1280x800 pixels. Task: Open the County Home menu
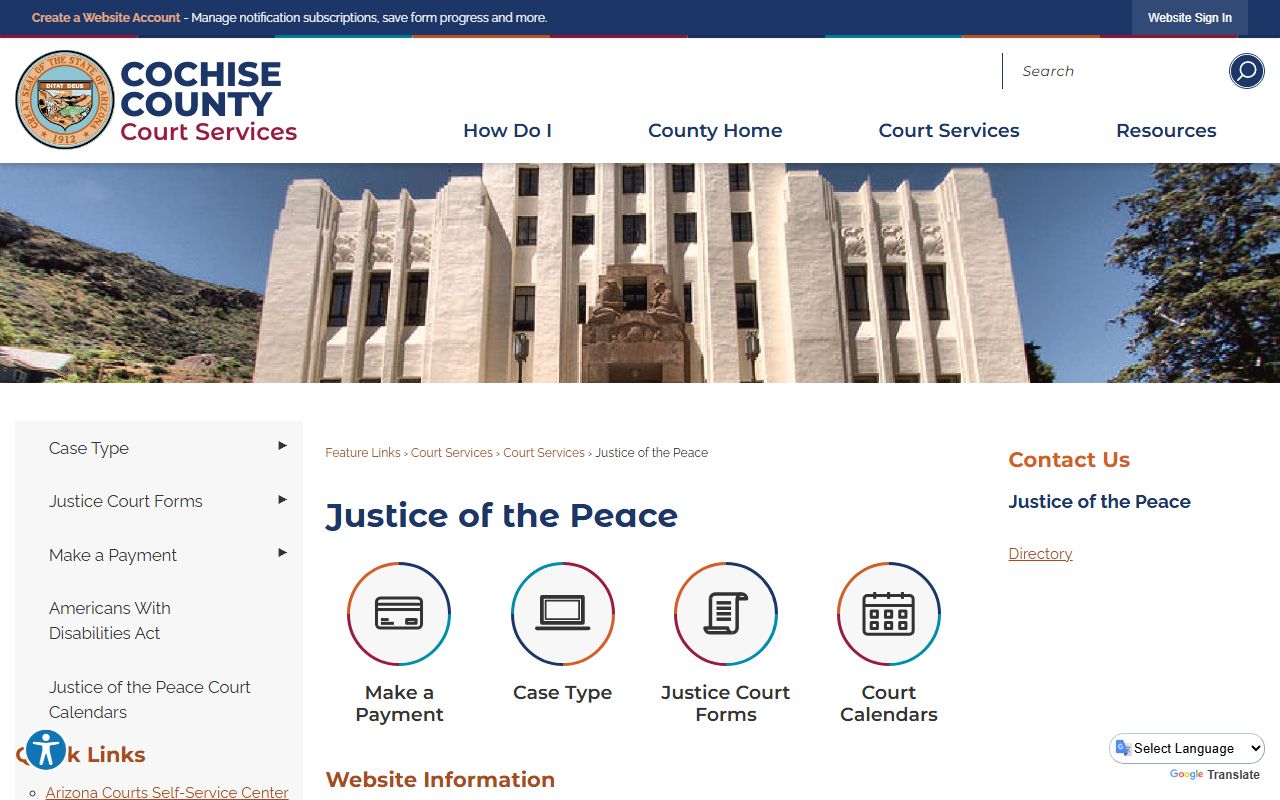(x=715, y=130)
